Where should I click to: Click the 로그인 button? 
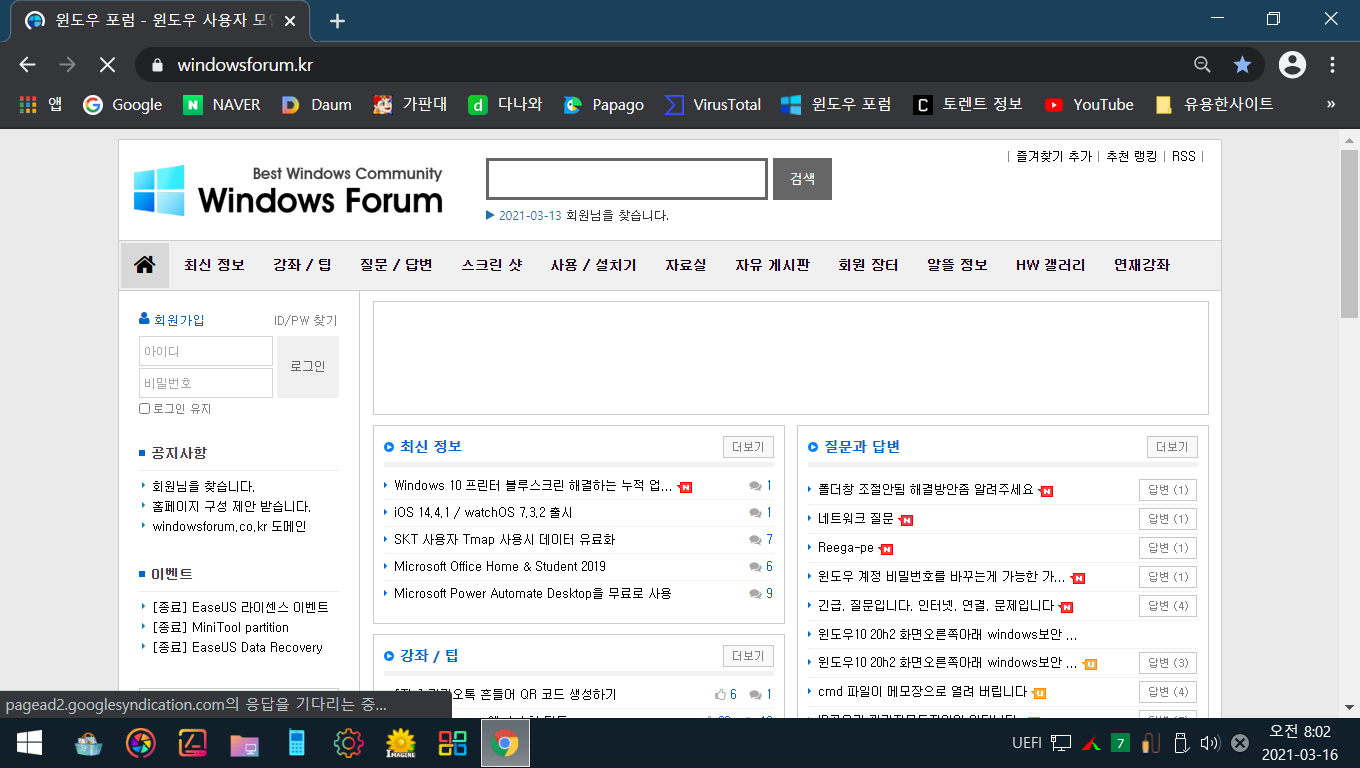coord(308,366)
